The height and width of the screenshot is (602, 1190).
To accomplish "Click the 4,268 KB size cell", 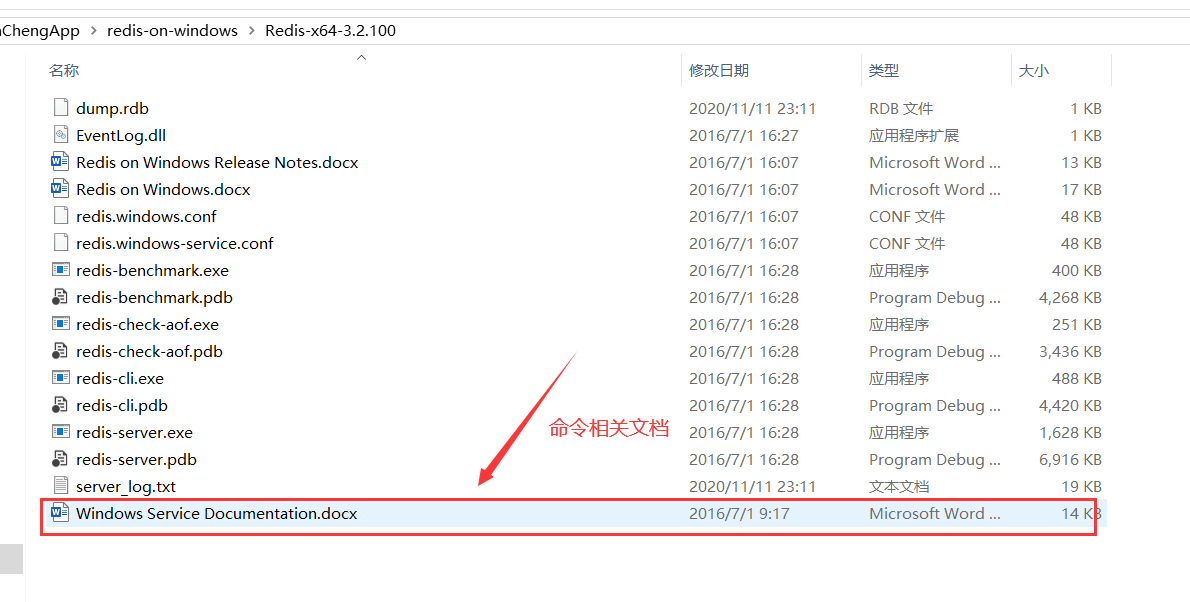I will 1070,298.
